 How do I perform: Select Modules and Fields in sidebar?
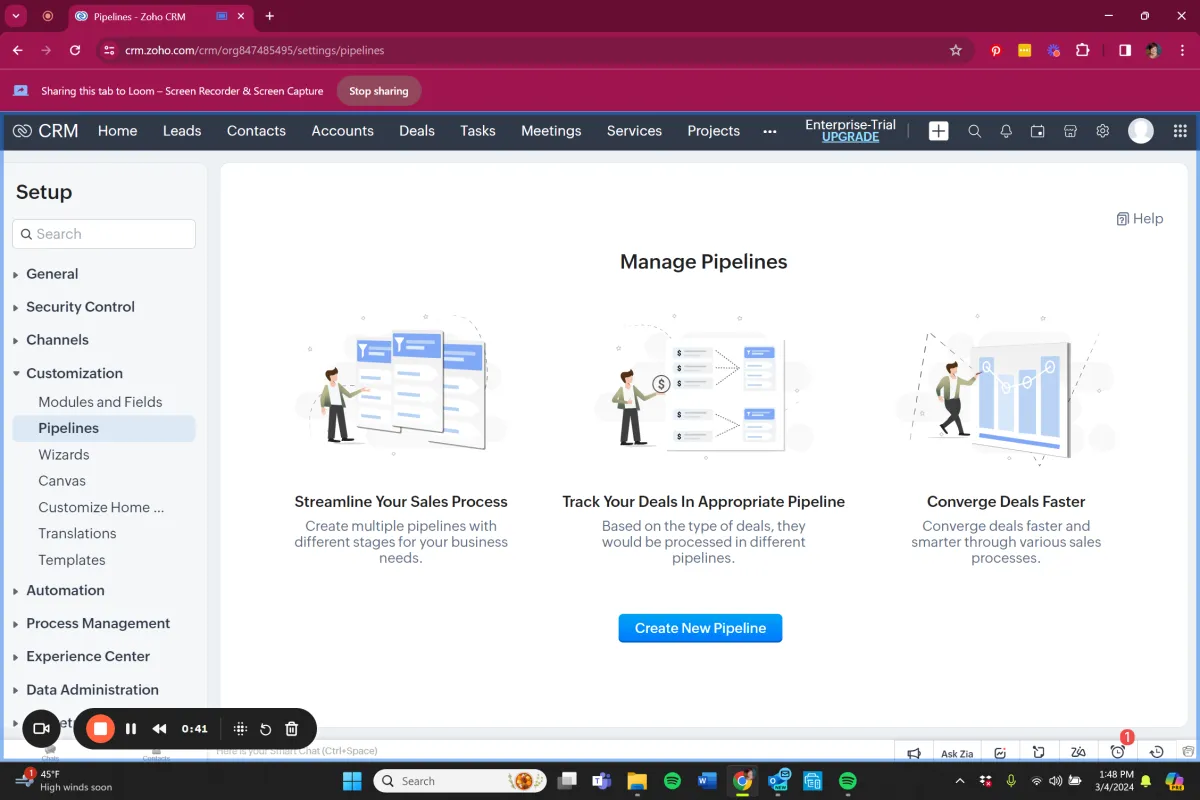coord(100,402)
